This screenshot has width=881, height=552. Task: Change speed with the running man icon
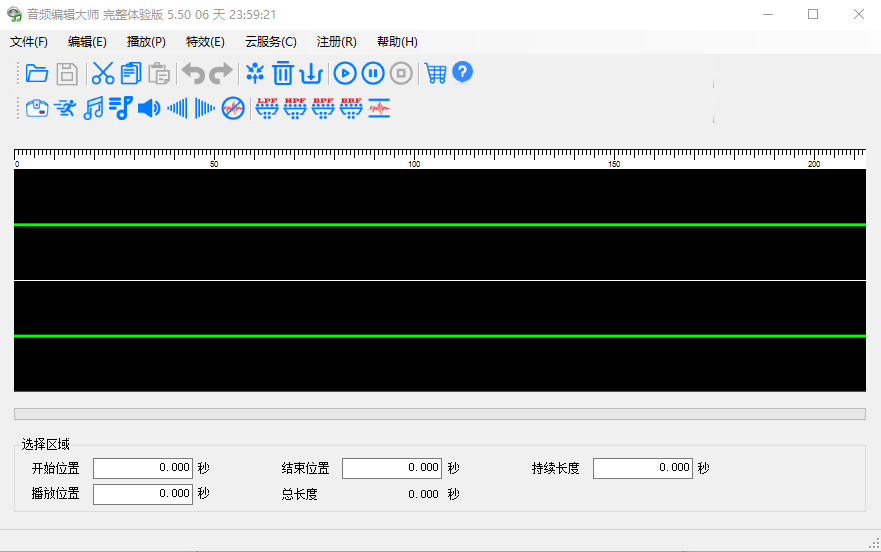click(x=65, y=108)
